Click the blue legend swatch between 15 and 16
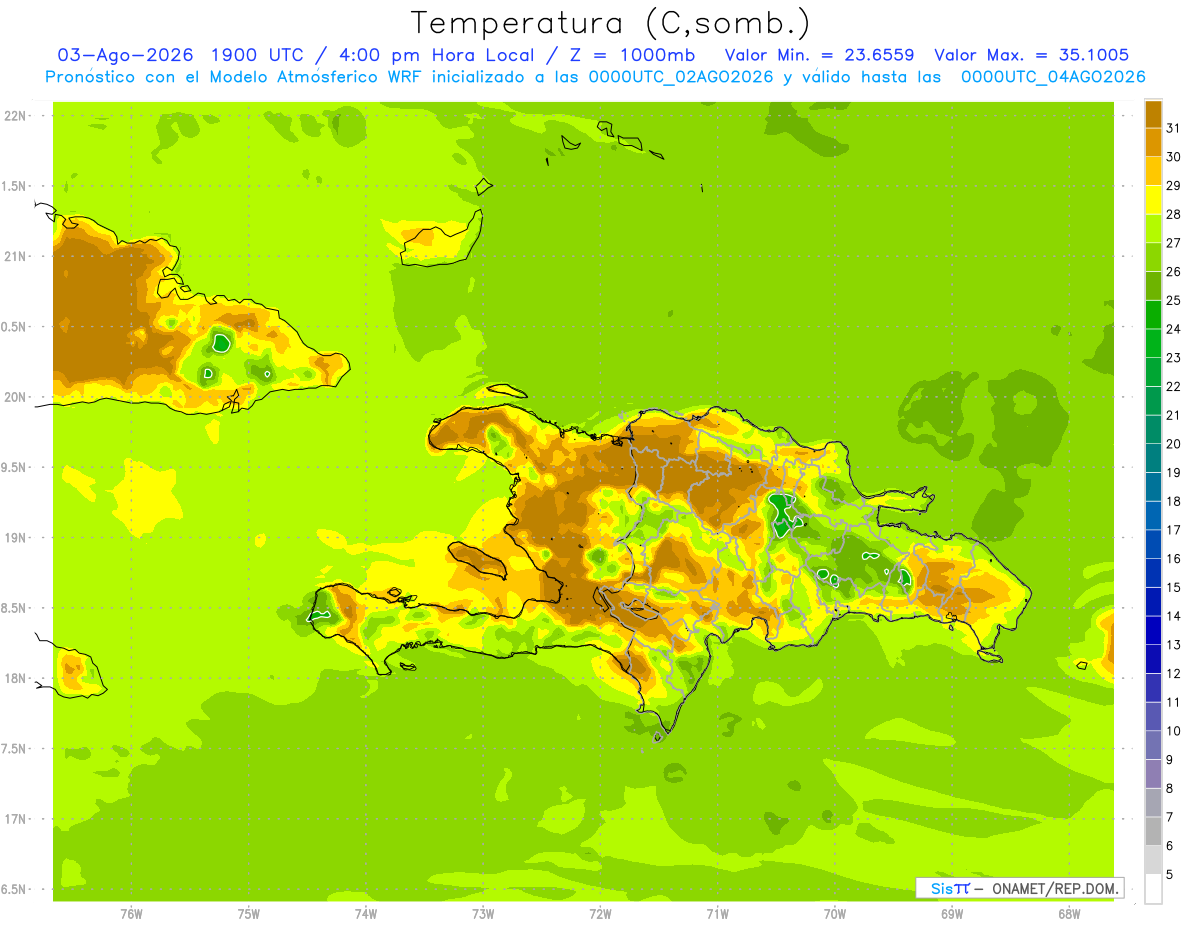The height and width of the screenshot is (927, 1200). click(1153, 573)
